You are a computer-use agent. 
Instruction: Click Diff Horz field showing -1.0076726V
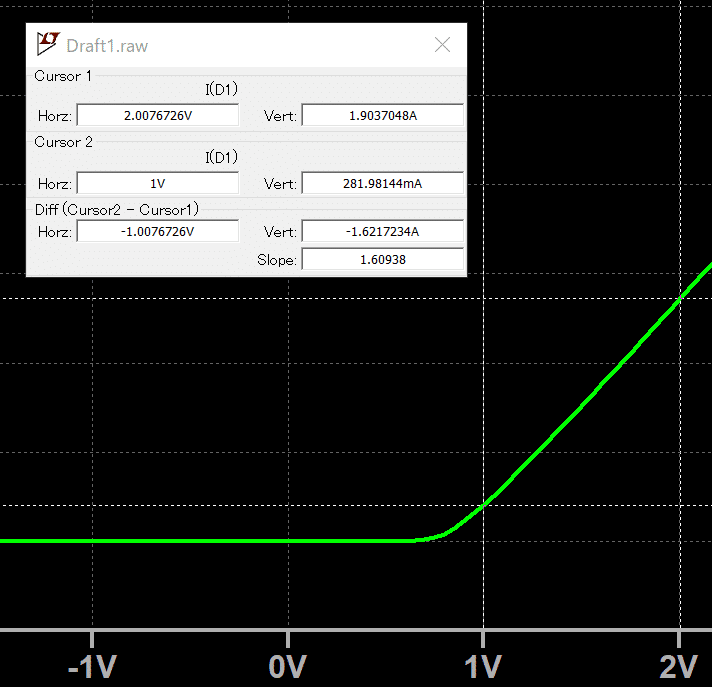[158, 232]
